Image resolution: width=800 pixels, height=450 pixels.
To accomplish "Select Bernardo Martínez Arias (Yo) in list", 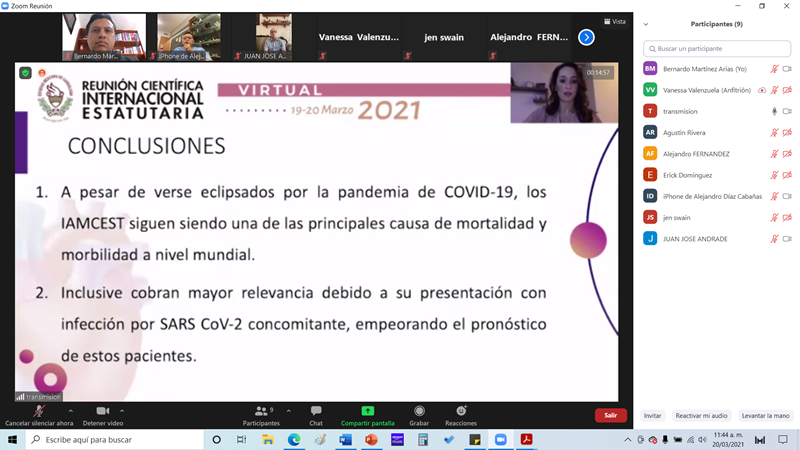I will pos(717,68).
